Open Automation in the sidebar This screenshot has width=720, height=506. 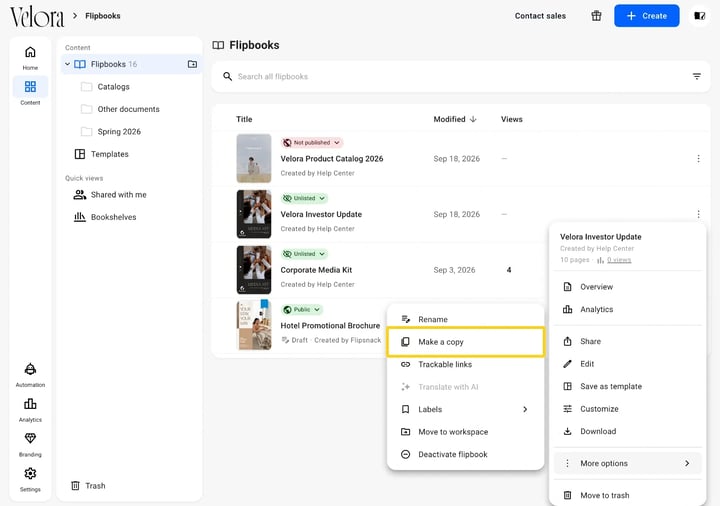pos(30,375)
